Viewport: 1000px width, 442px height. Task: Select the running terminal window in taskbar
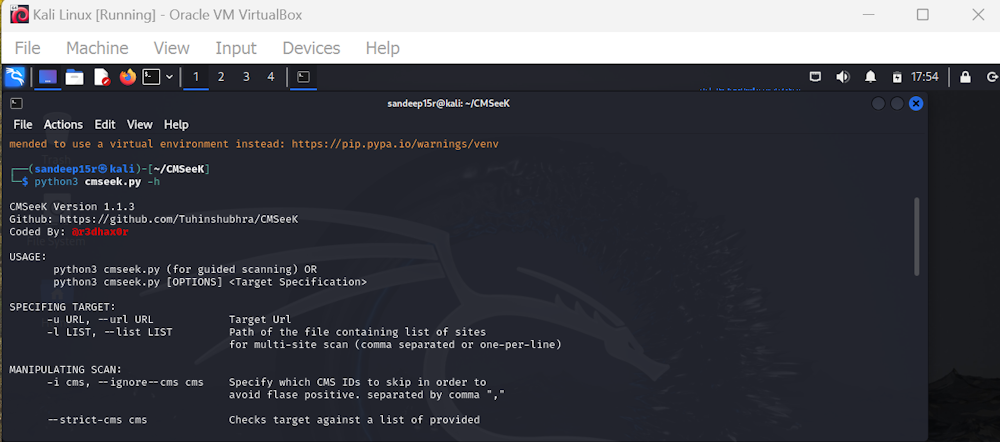(x=304, y=77)
